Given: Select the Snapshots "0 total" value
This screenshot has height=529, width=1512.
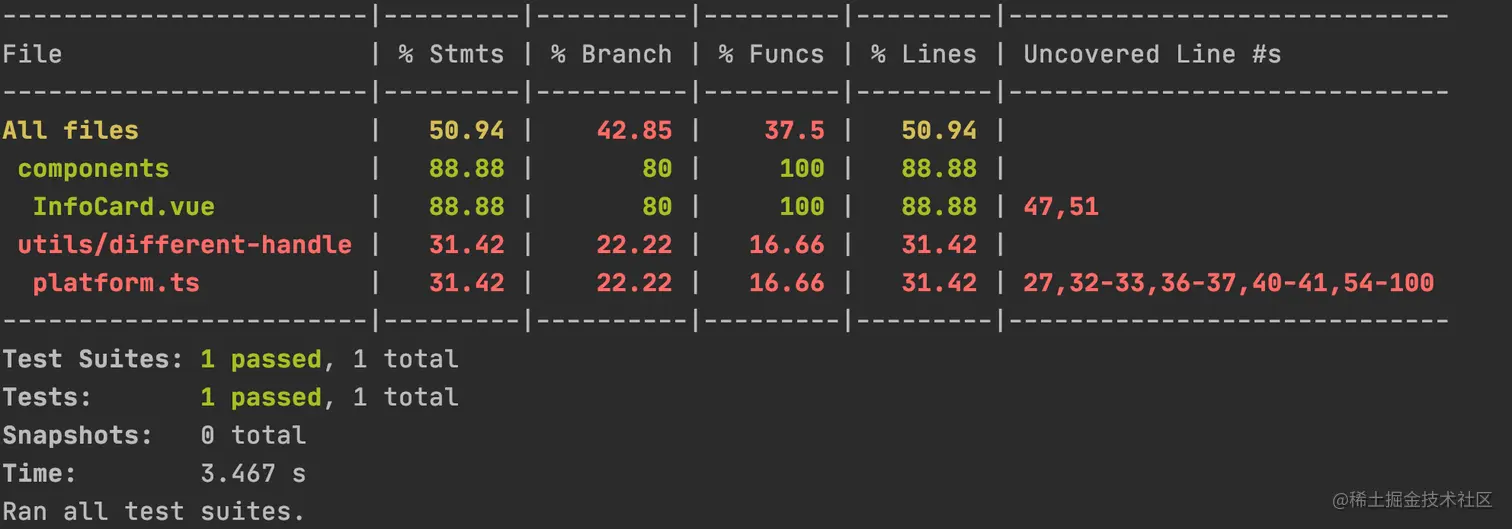Looking at the screenshot, I should coord(253,435).
